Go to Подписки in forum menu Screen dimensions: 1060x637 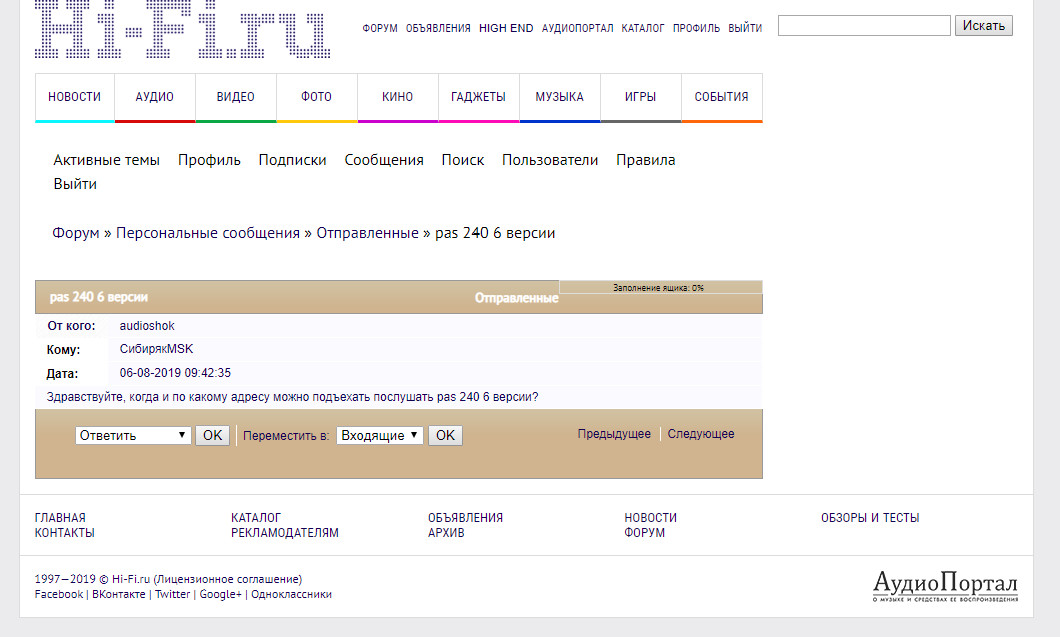point(292,160)
